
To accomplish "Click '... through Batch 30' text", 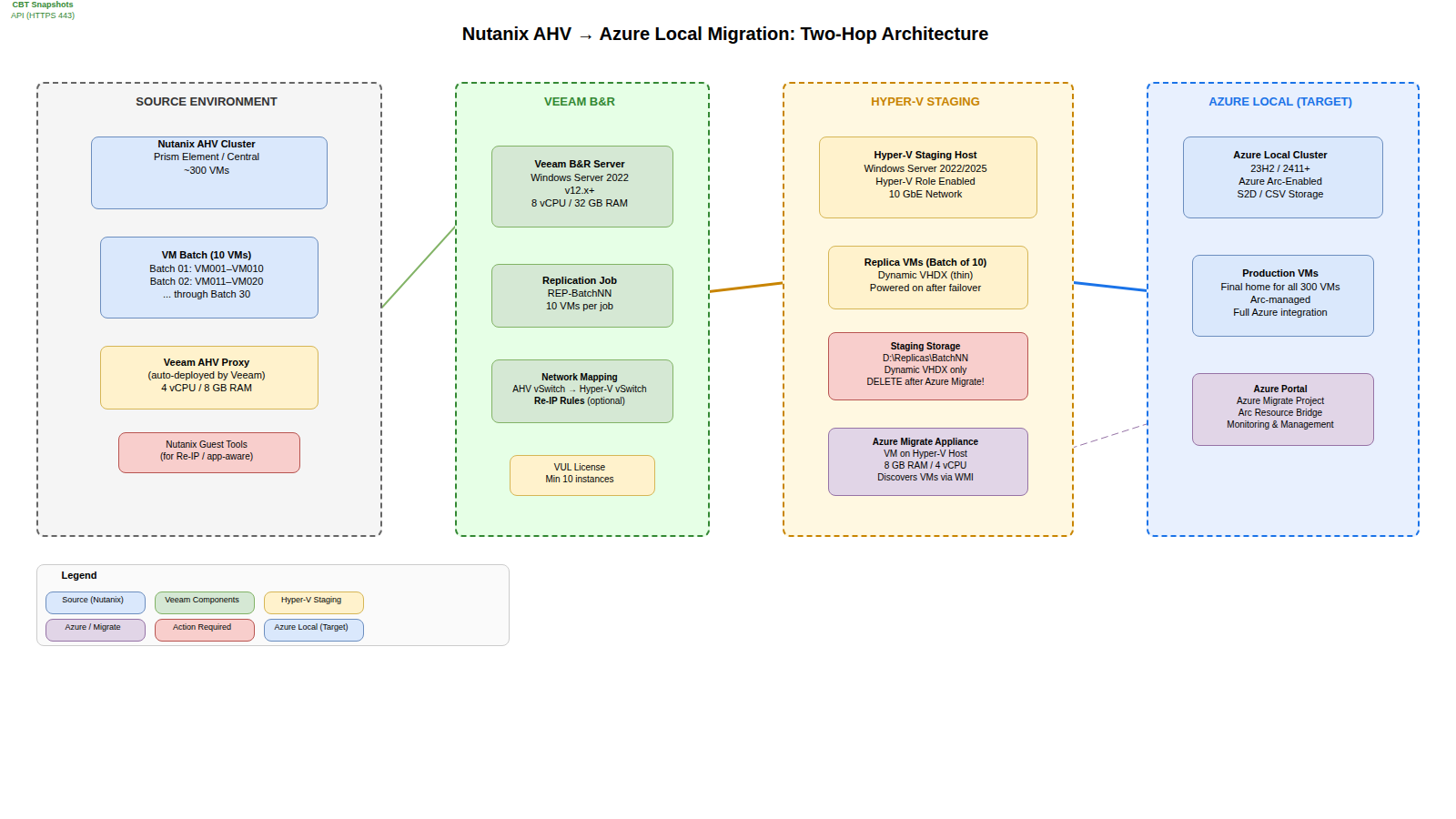I will pos(207,294).
